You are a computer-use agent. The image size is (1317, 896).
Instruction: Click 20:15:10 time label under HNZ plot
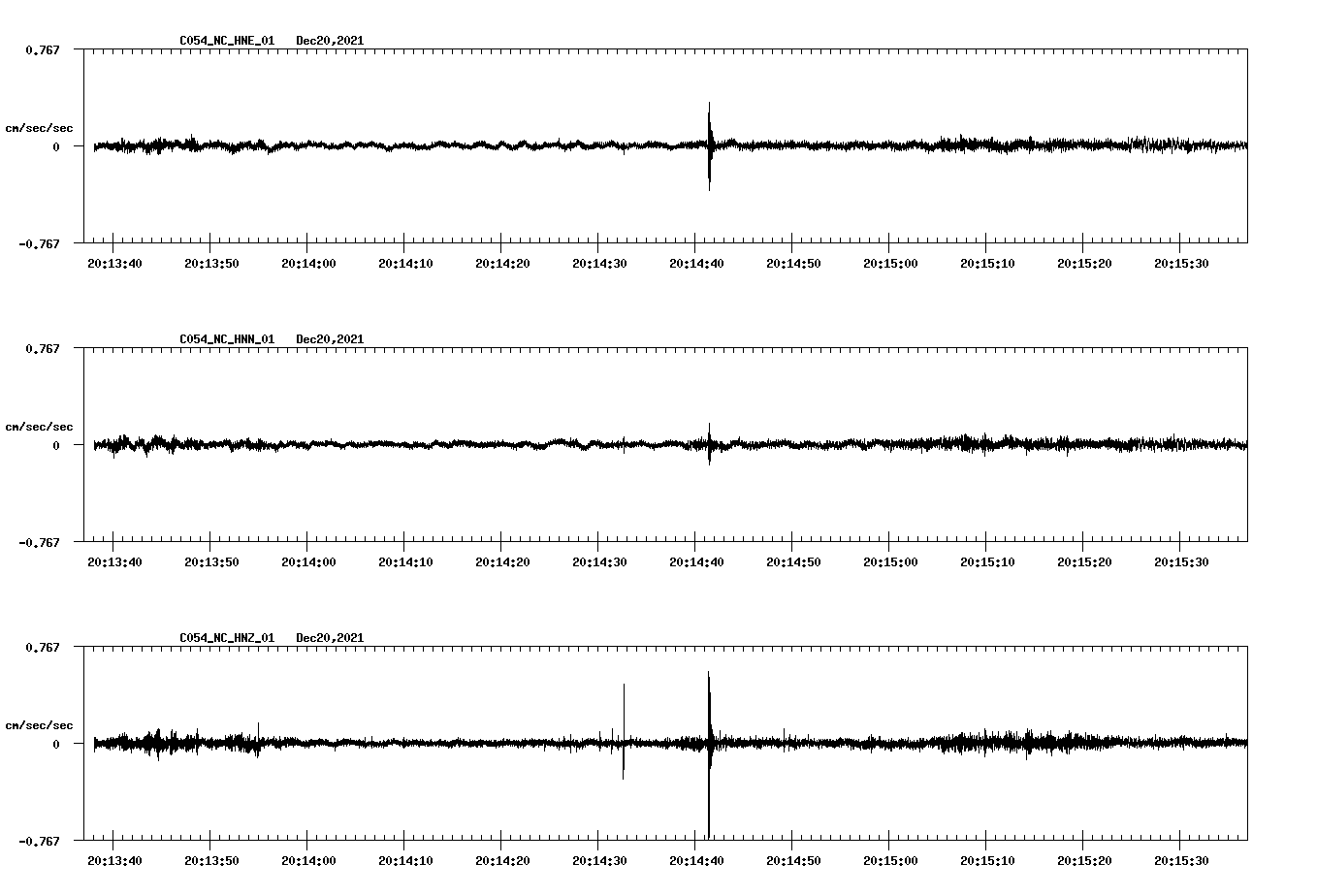click(987, 860)
